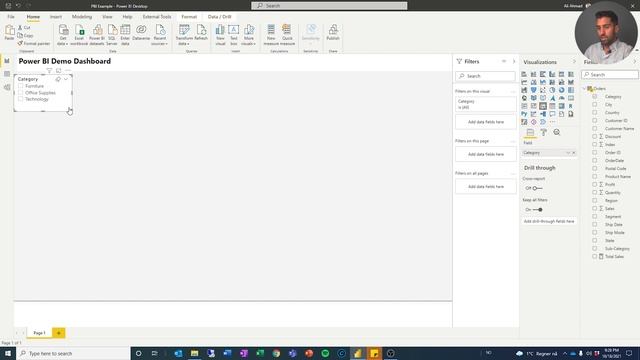Focus the Filters pane search box
This screenshot has height=360, width=640.
(485, 76)
